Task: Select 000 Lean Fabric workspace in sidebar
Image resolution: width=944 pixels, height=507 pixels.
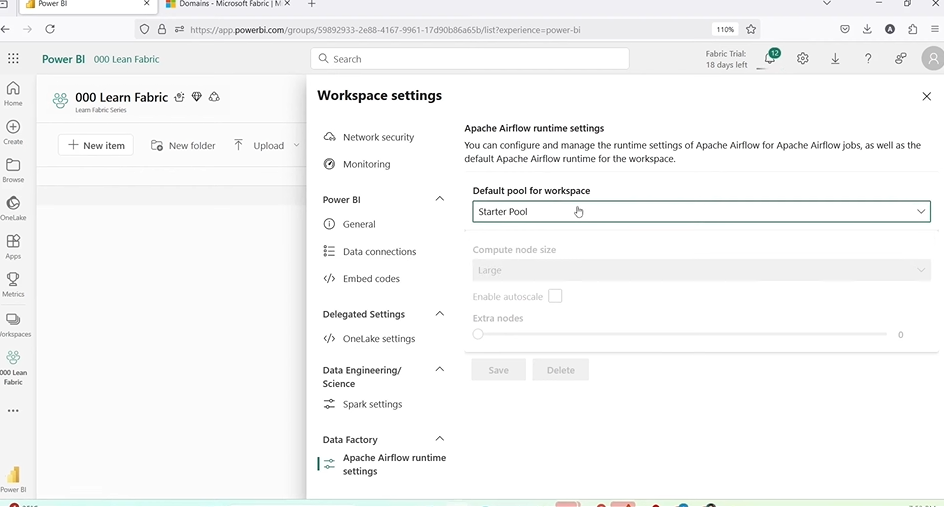Action: [13, 368]
